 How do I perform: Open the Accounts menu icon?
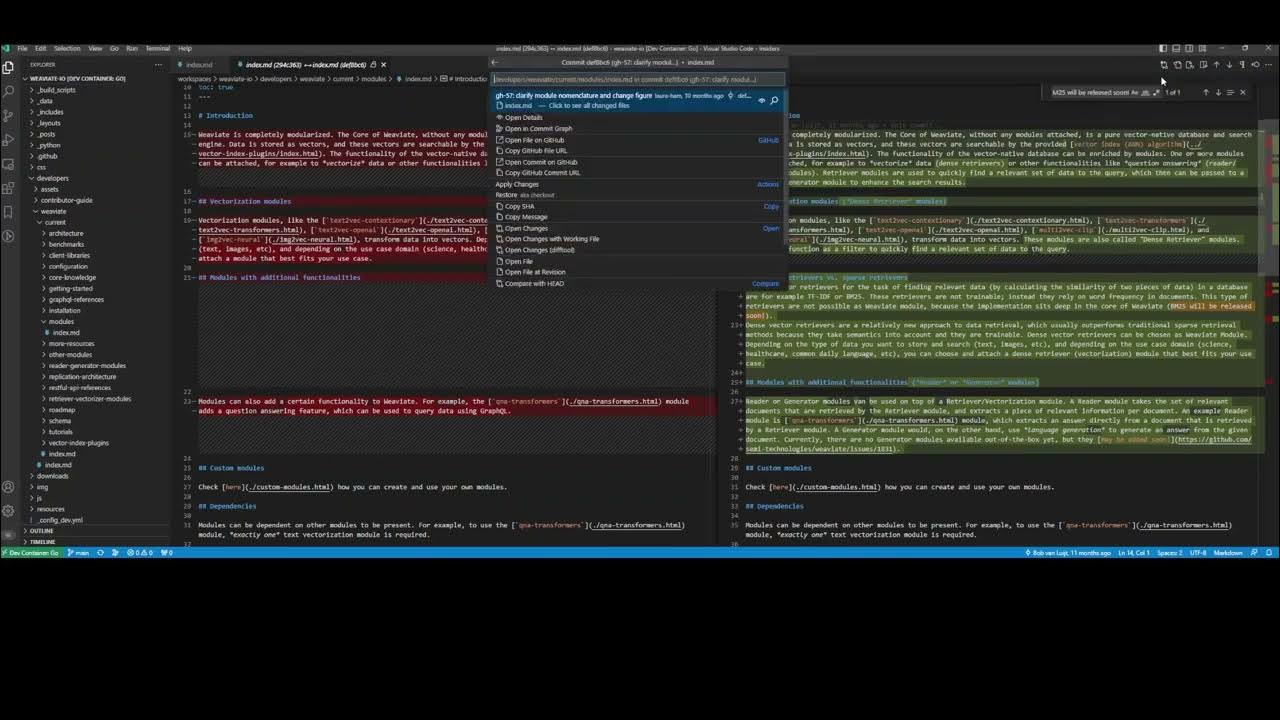click(8, 488)
